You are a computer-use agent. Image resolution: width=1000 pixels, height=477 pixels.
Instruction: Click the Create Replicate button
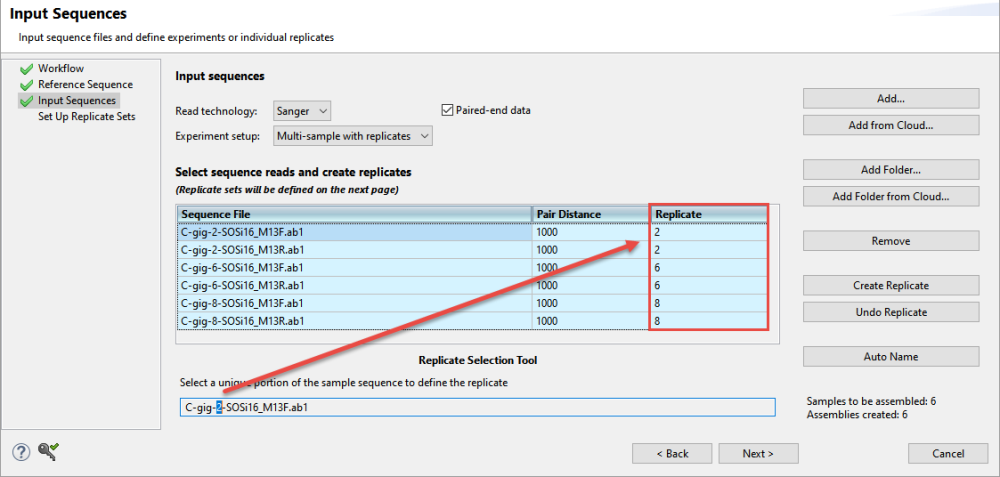891,286
